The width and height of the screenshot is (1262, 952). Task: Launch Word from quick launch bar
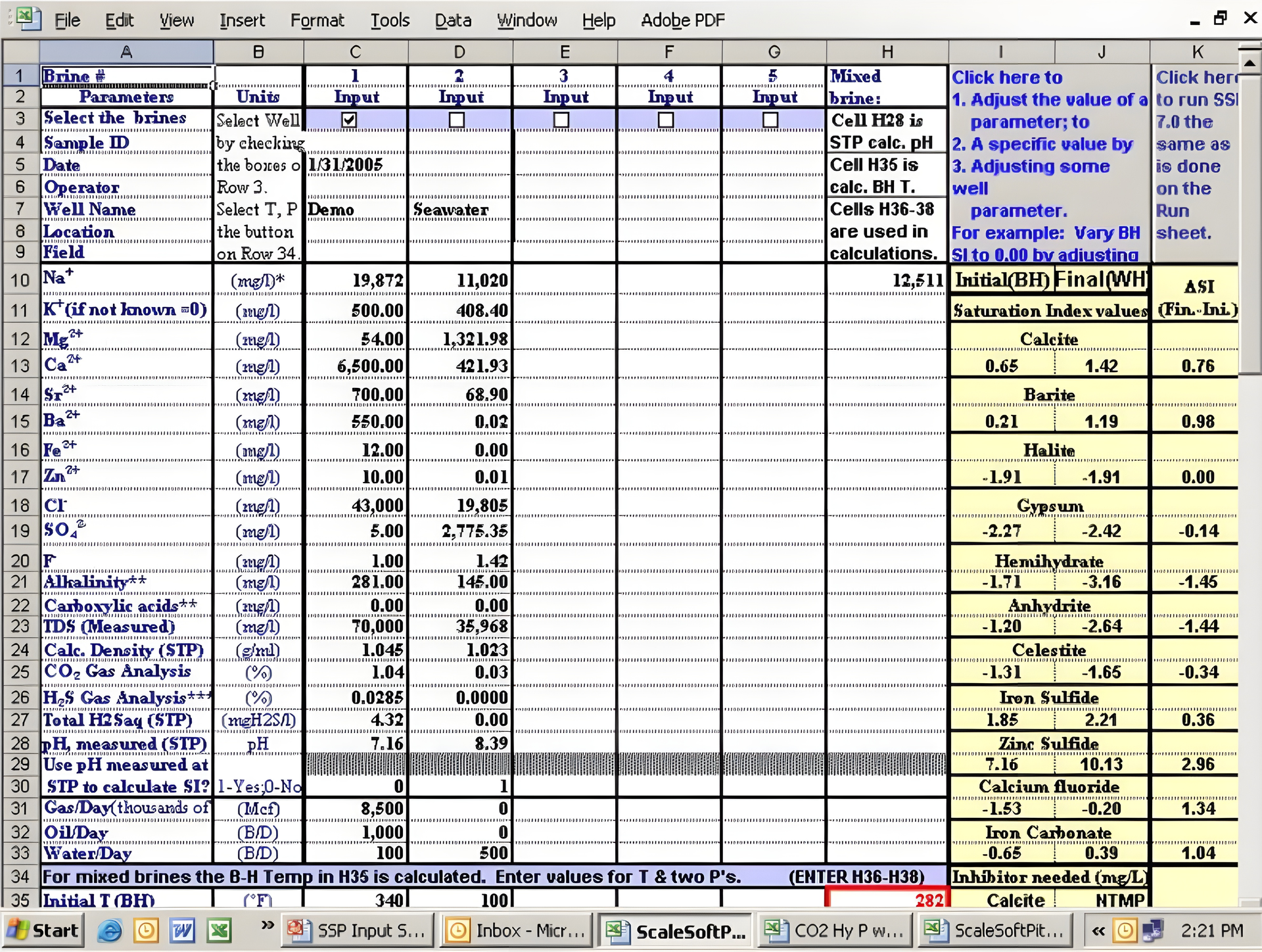pos(183,930)
